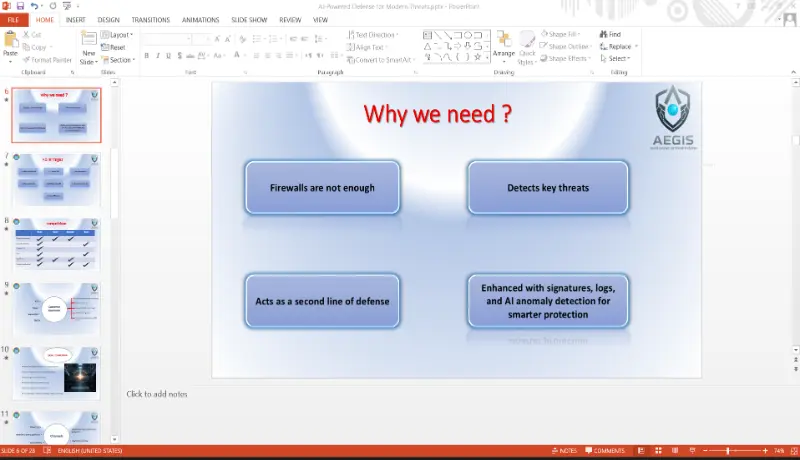Viewport: 800px width, 460px height.
Task: Decrease list indent level
Action: [293, 39]
